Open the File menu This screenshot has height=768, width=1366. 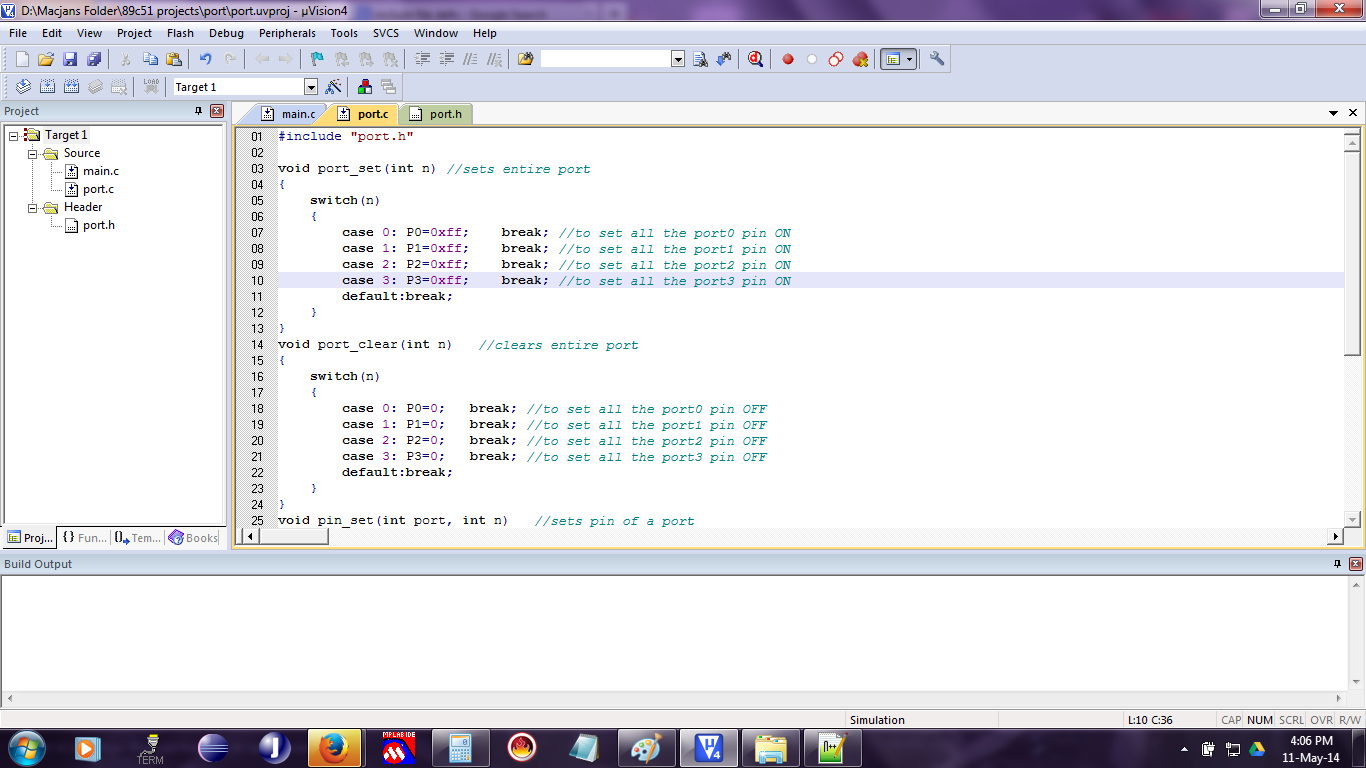[18, 33]
